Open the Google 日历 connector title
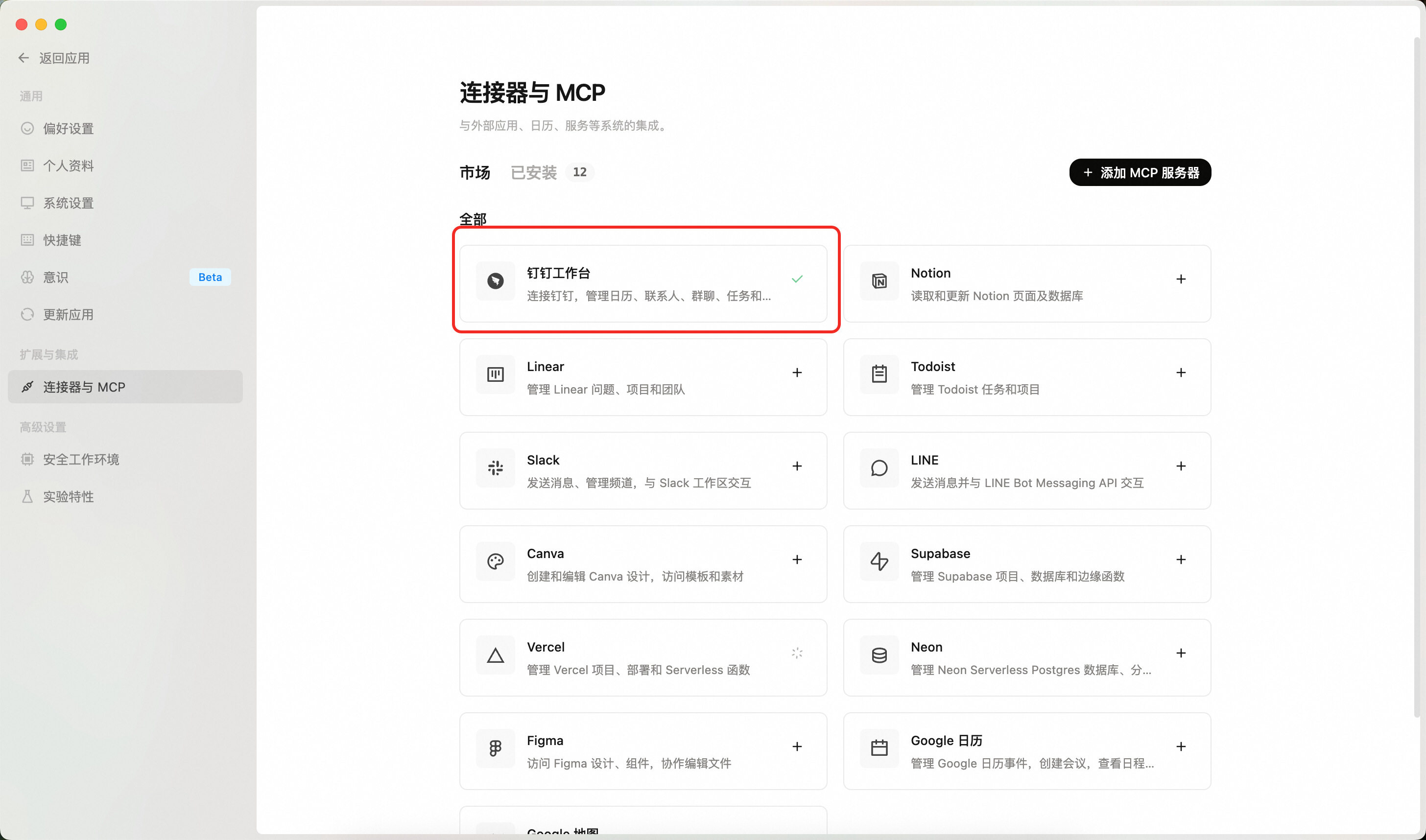The height and width of the screenshot is (840, 1426). pyautogui.click(x=947, y=741)
